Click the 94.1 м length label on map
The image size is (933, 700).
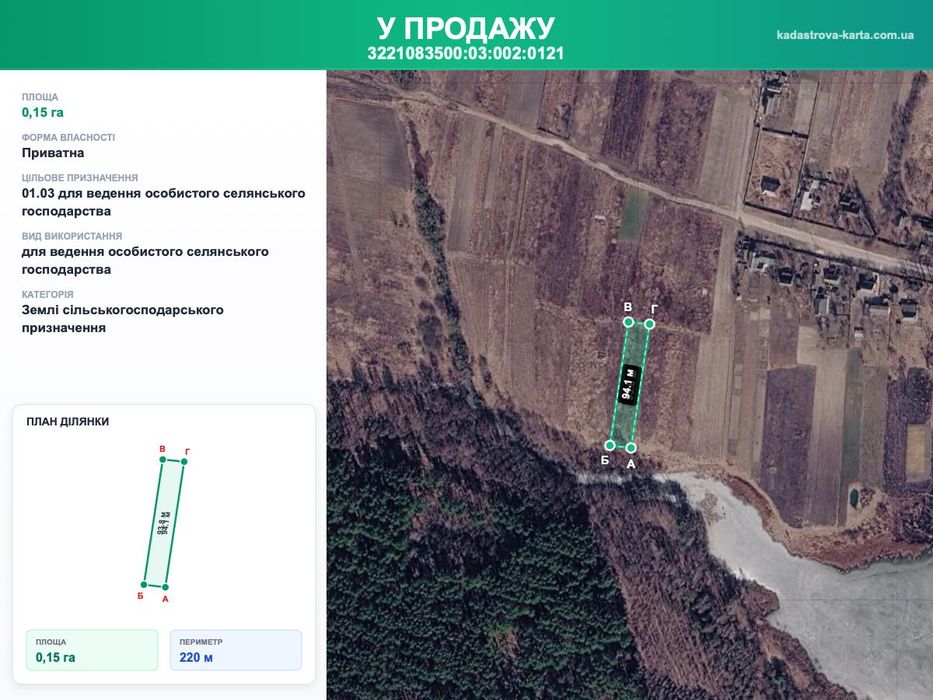point(629,385)
